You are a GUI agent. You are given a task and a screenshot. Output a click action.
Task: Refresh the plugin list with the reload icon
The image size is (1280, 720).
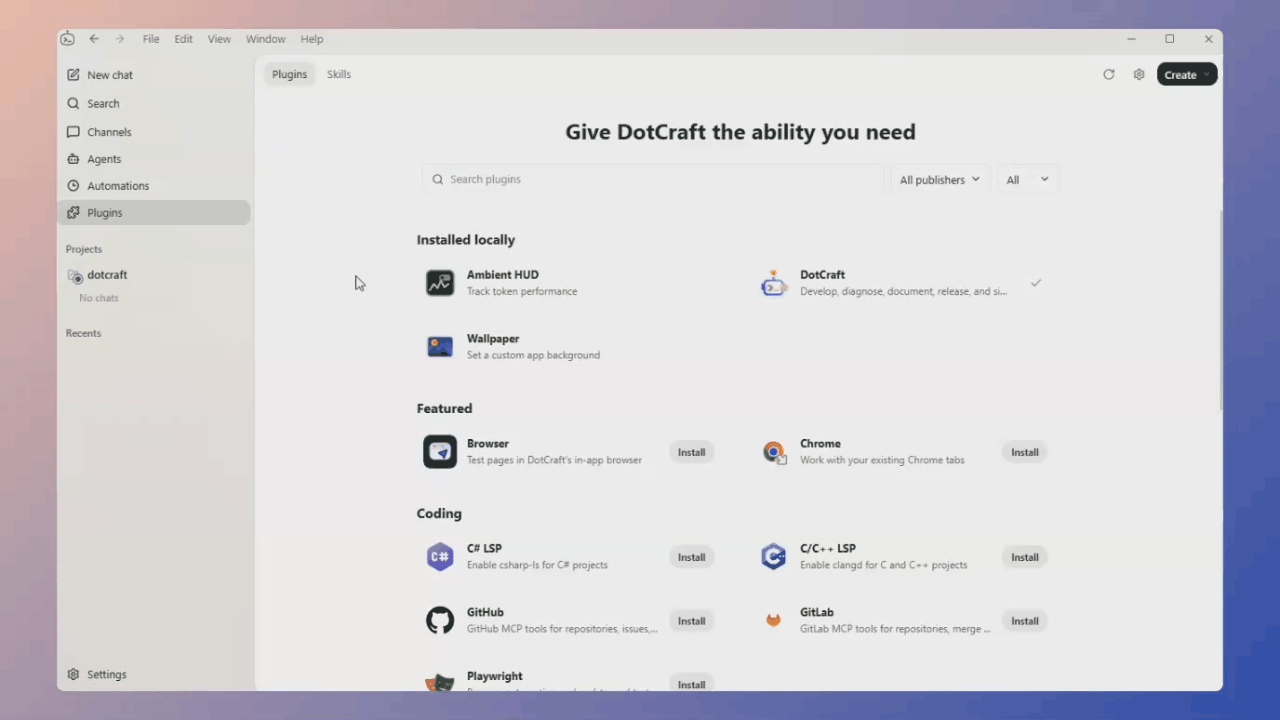[1108, 75]
